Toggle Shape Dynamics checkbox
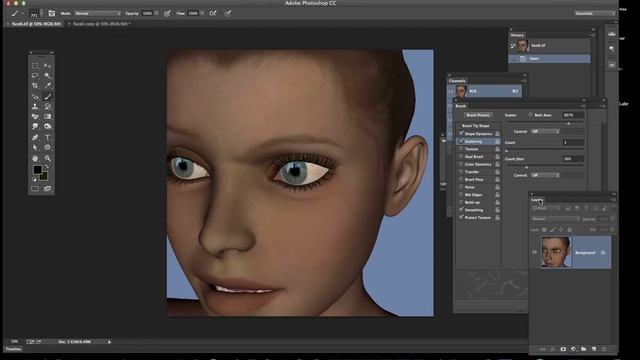 click(x=461, y=133)
